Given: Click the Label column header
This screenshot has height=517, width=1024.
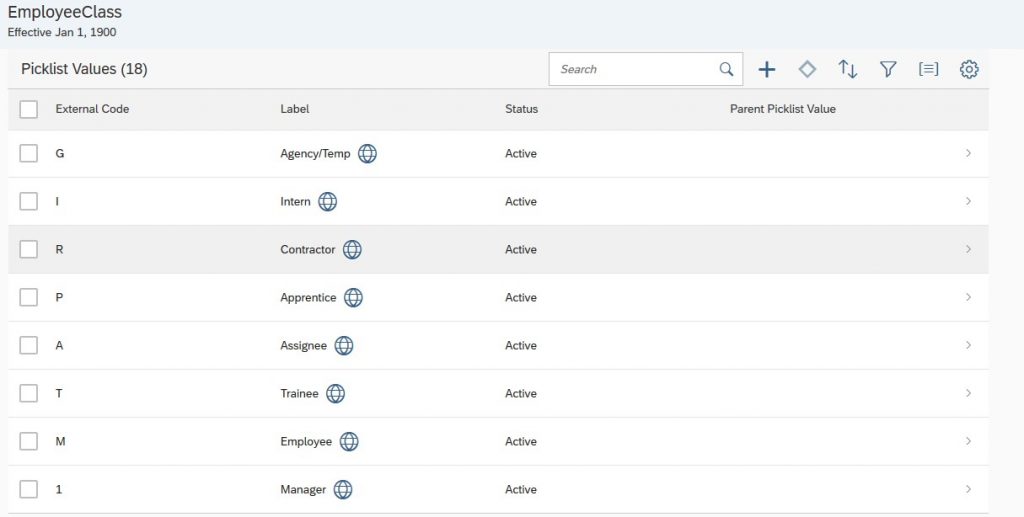Looking at the screenshot, I should point(295,109).
